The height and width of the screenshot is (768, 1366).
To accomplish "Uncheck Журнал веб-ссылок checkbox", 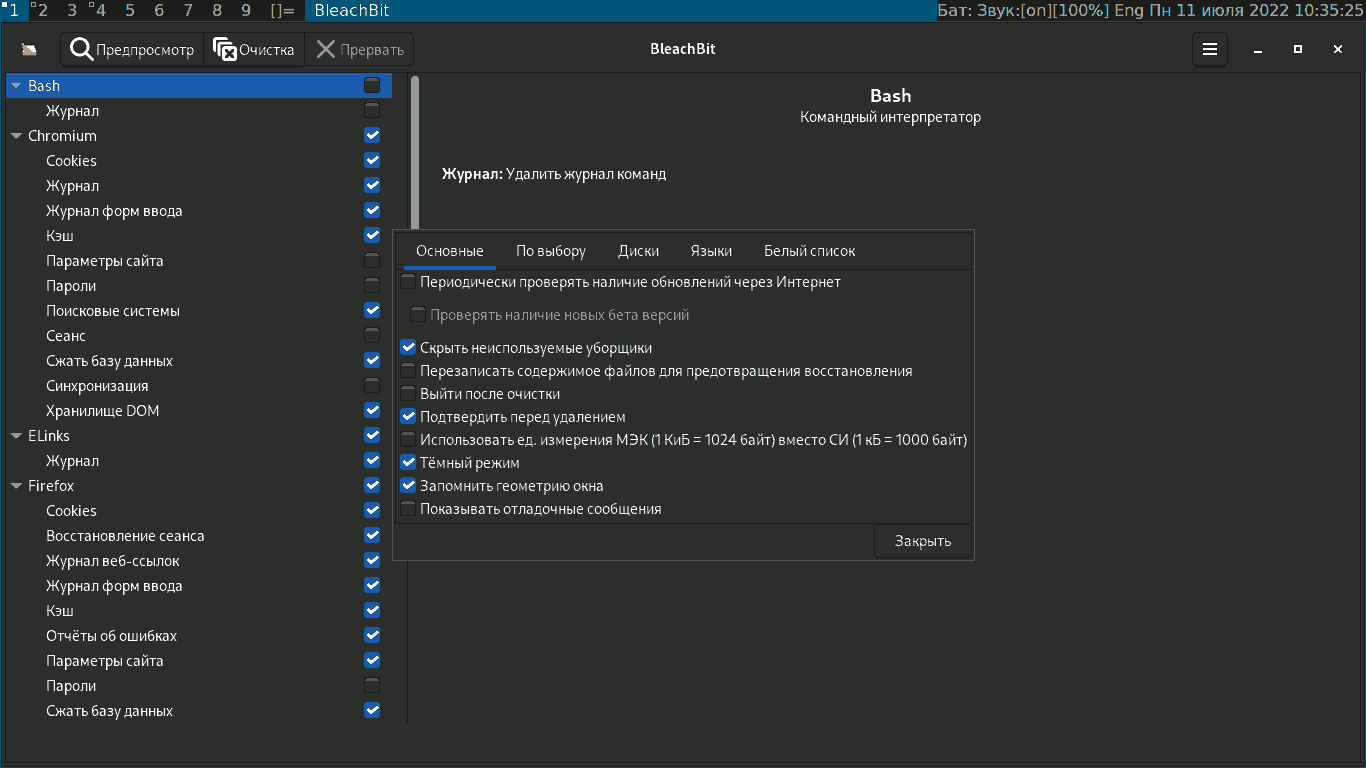I will tap(372, 561).
